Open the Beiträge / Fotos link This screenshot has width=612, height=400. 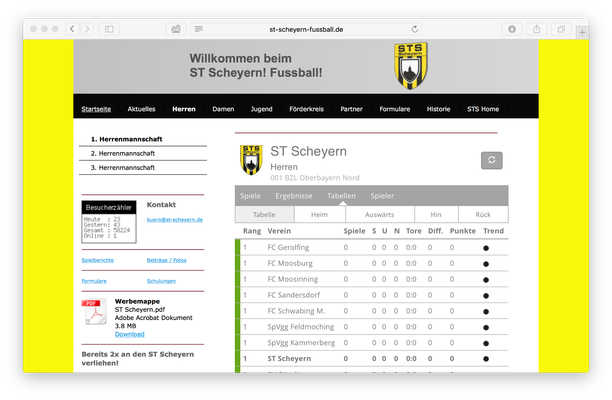coord(166,260)
